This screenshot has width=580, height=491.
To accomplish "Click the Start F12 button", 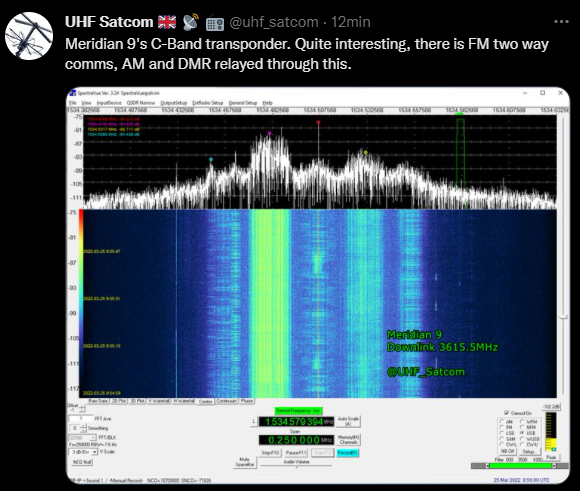I will 322,453.
